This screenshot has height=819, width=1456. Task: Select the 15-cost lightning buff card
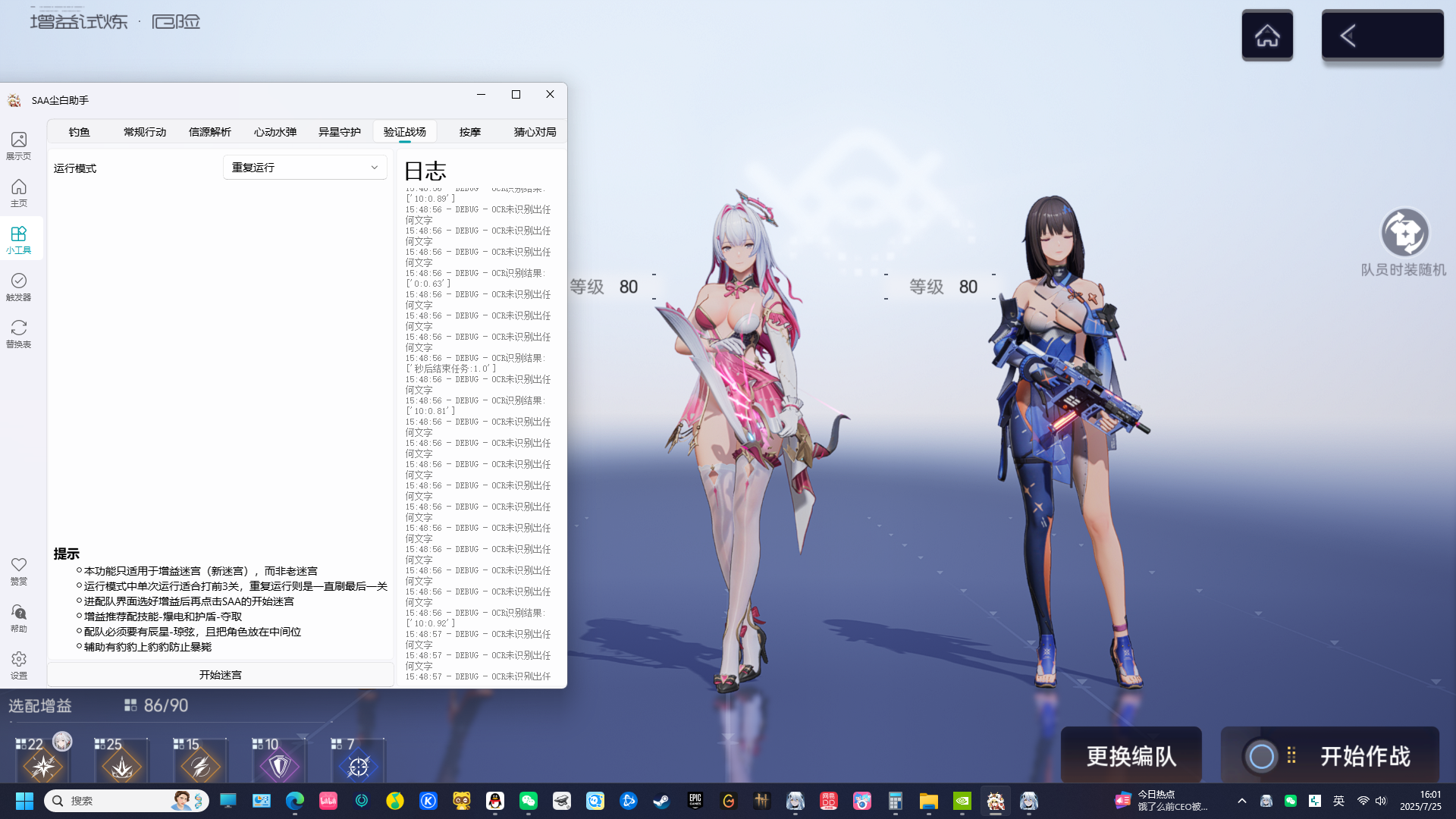pos(200,760)
